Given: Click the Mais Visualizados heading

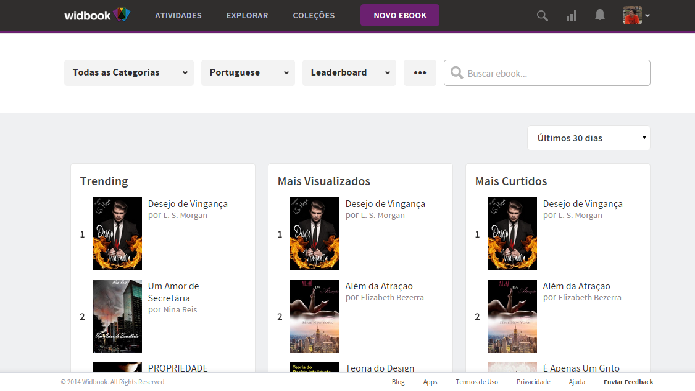Looking at the screenshot, I should pos(324,181).
